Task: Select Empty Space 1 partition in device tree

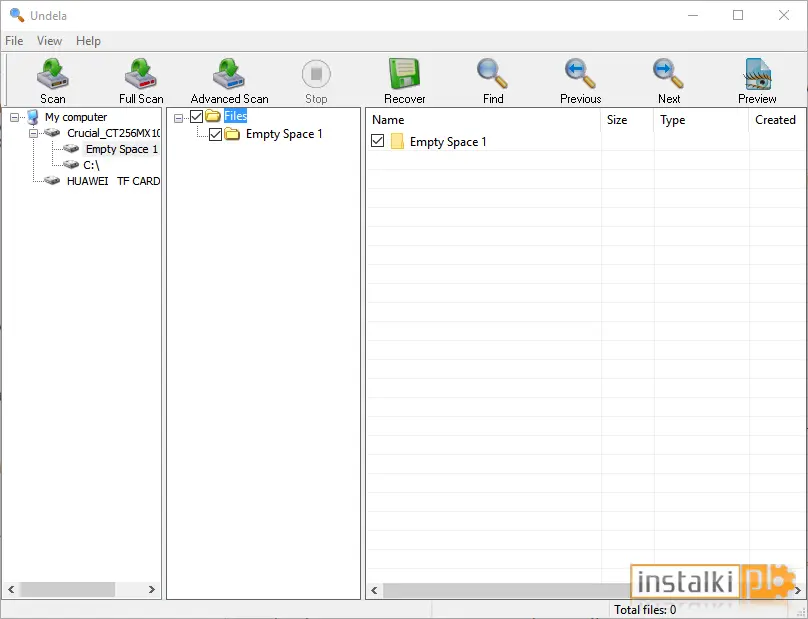Action: coord(122,149)
